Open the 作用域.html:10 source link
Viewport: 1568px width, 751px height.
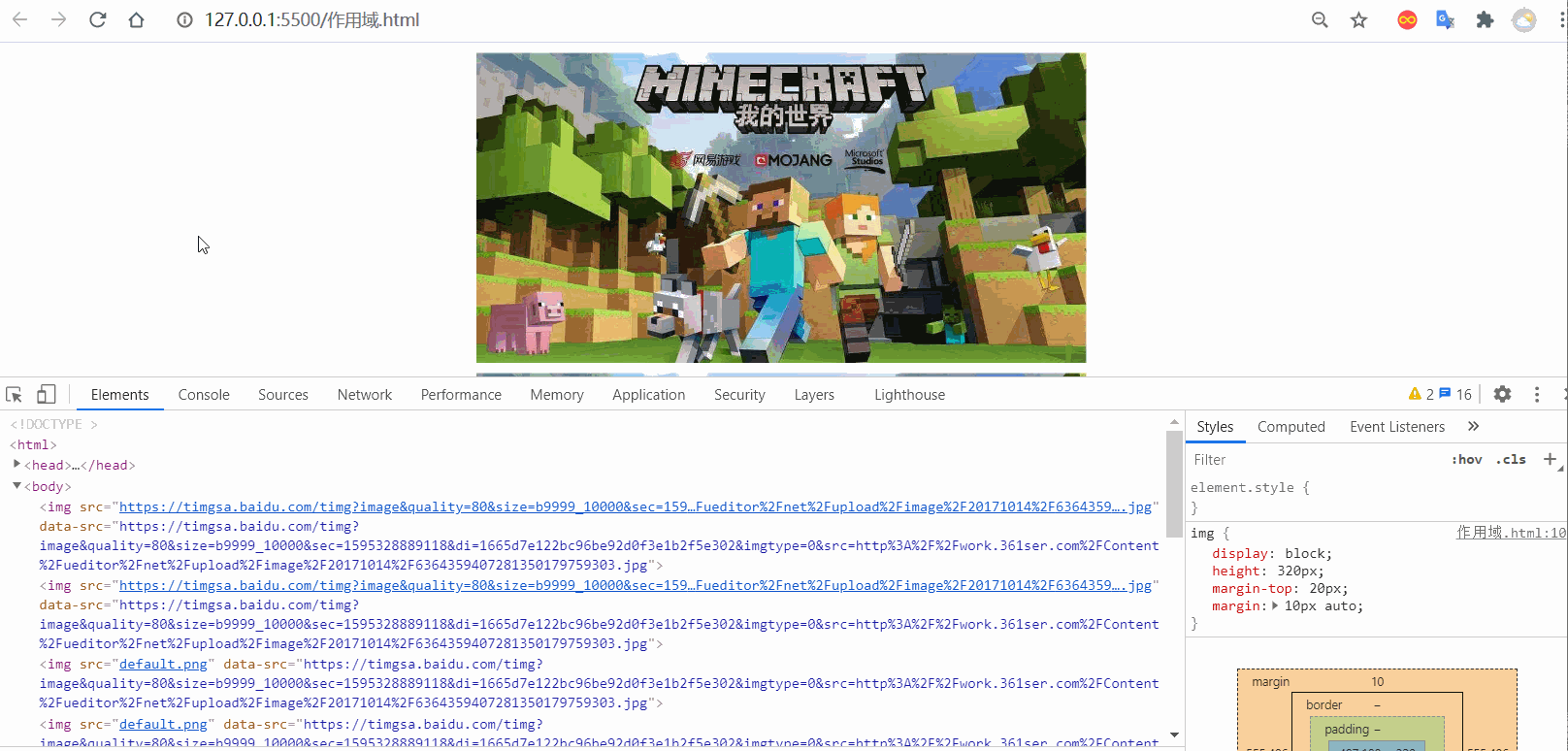(x=1511, y=533)
